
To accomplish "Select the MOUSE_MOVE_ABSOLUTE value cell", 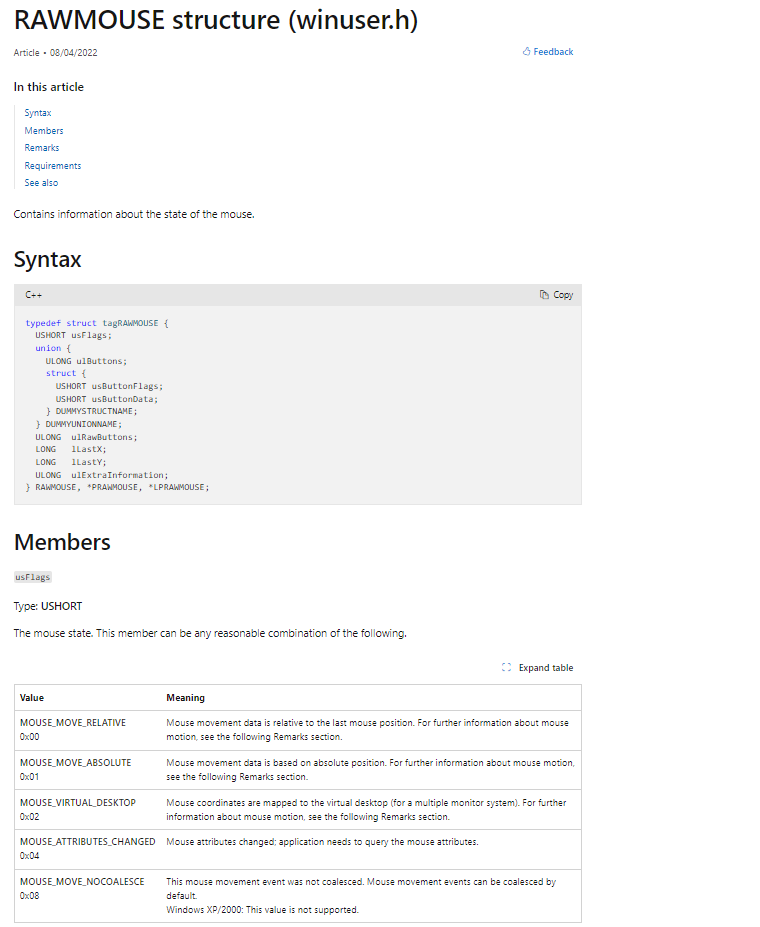I will [76, 762].
